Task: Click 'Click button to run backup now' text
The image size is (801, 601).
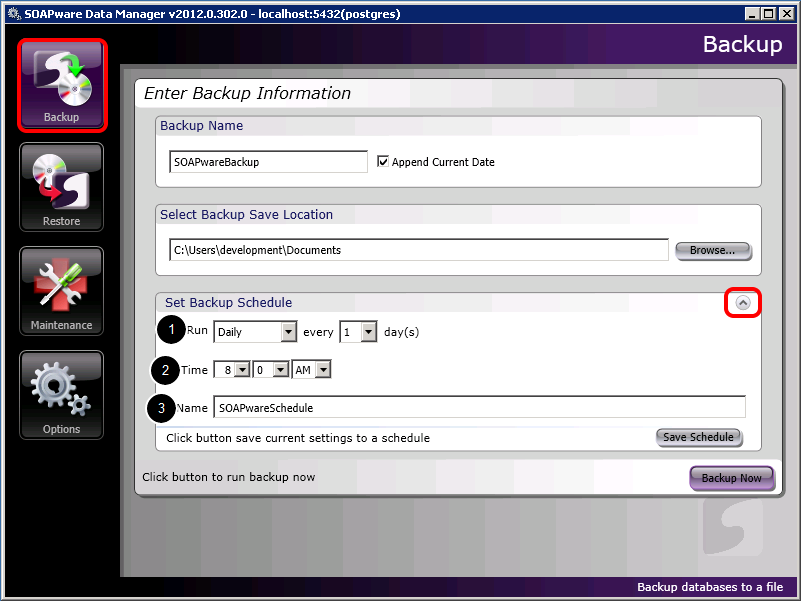Action: pyautogui.click(x=228, y=477)
